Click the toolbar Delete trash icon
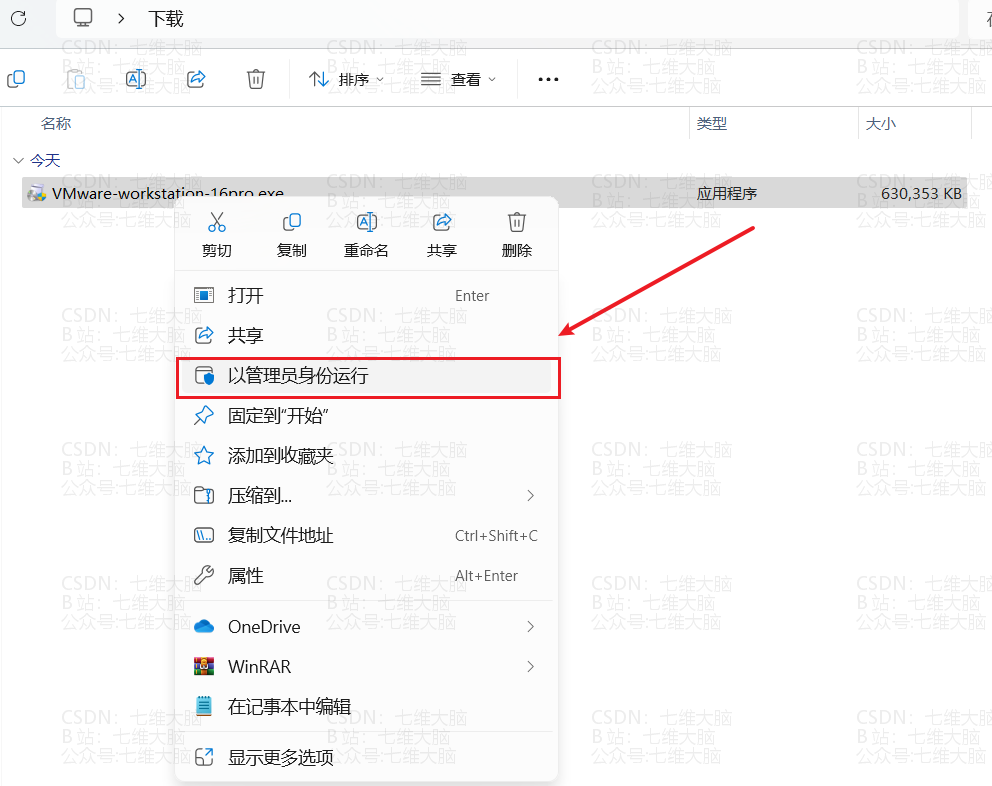The width and height of the screenshot is (992, 786). click(x=256, y=79)
